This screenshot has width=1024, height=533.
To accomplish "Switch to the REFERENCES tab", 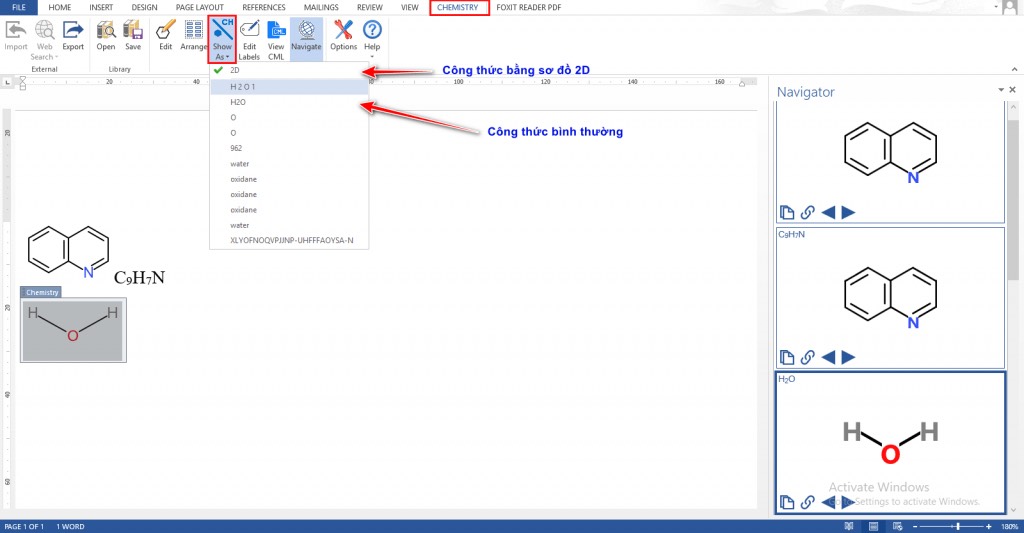I will (x=264, y=7).
